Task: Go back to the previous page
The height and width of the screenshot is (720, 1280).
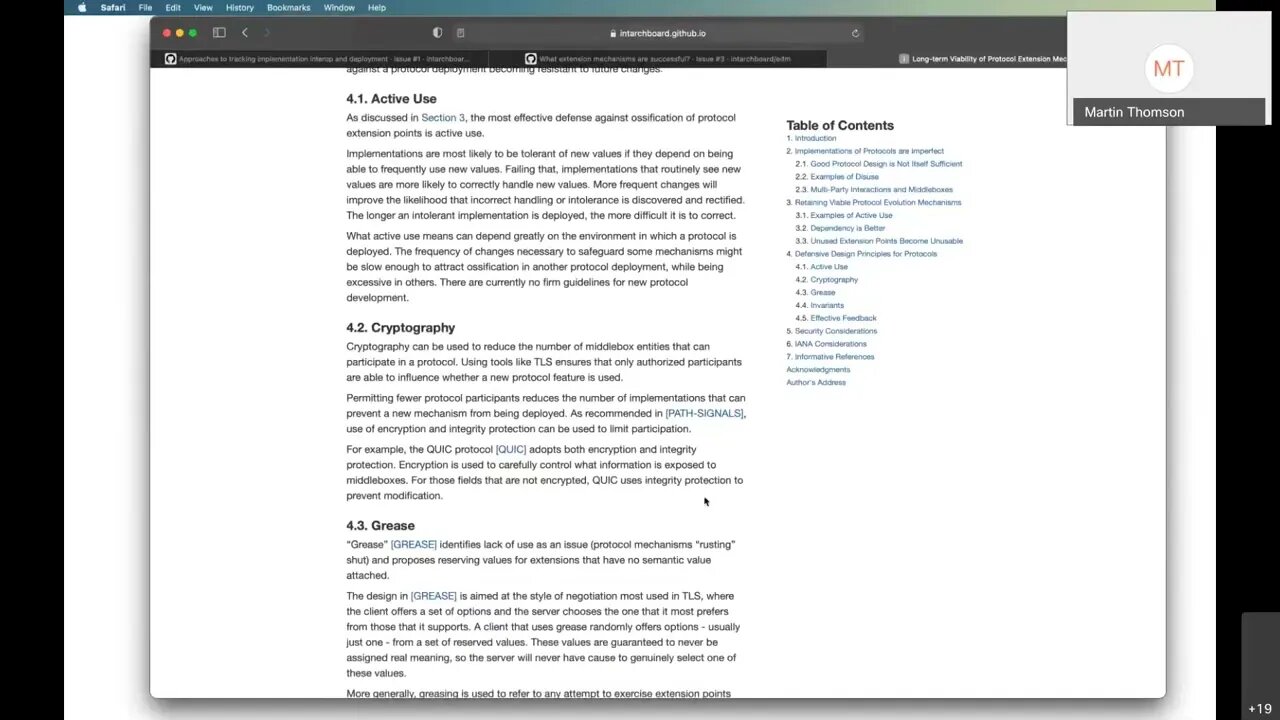Action: [245, 33]
